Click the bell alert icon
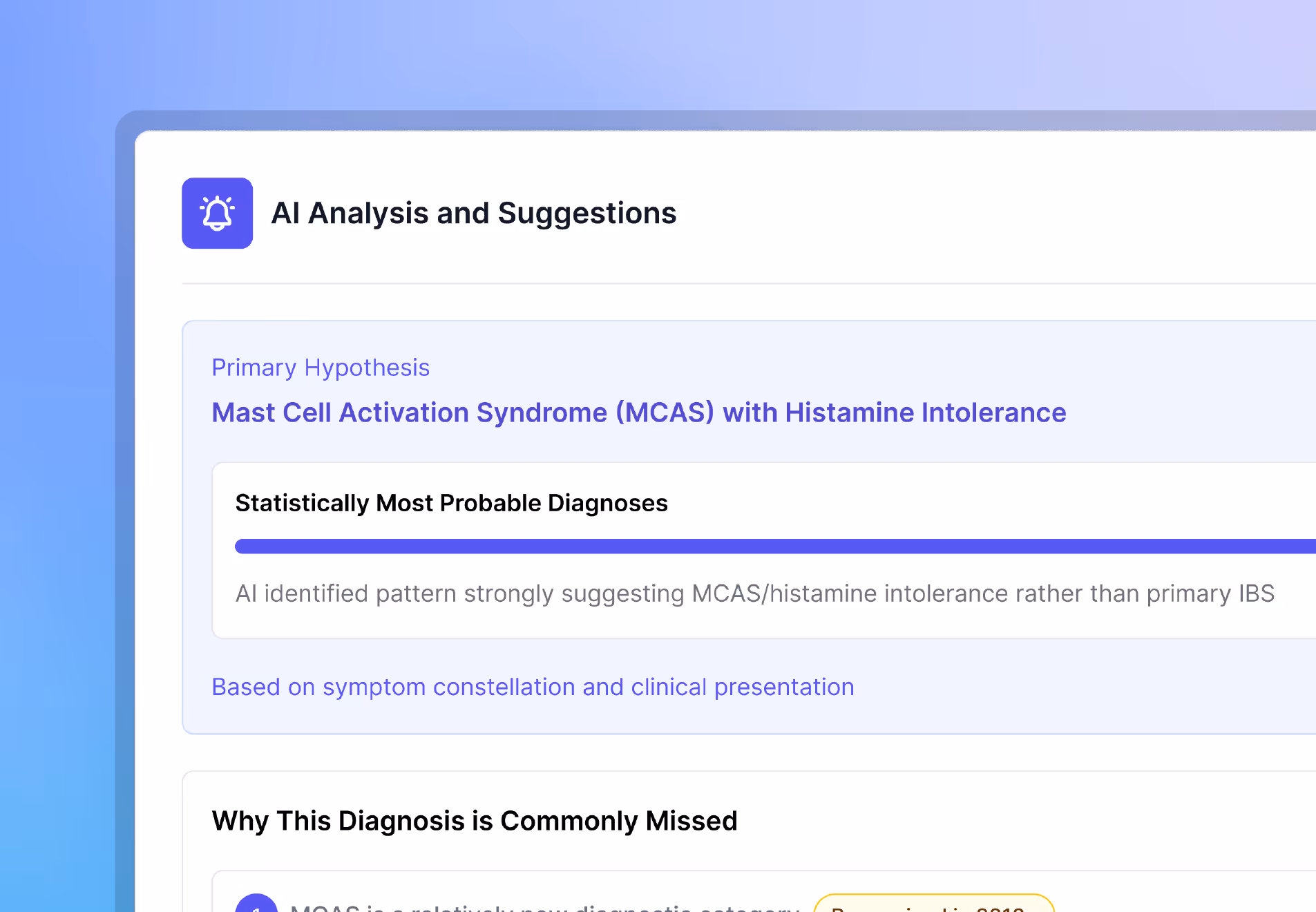Image resolution: width=1316 pixels, height=912 pixels. click(x=217, y=213)
